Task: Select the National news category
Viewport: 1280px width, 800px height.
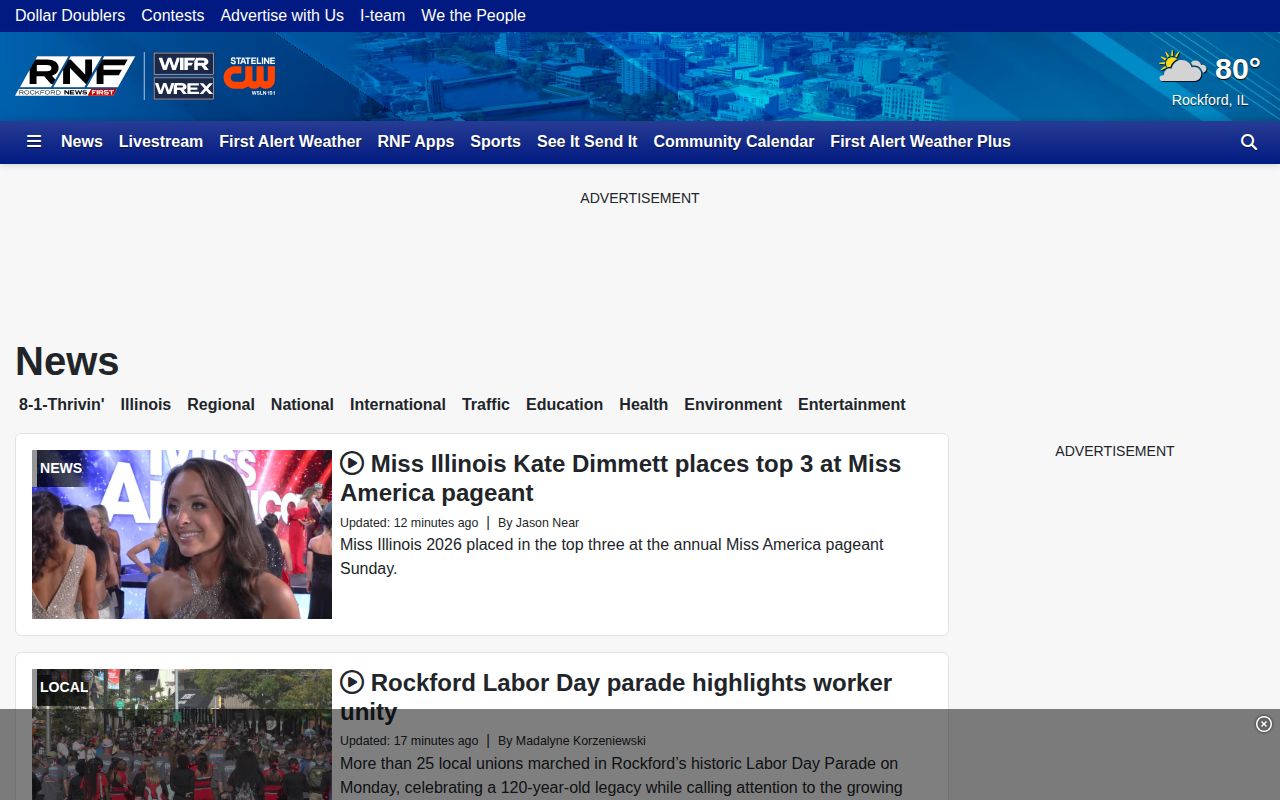Action: point(302,404)
